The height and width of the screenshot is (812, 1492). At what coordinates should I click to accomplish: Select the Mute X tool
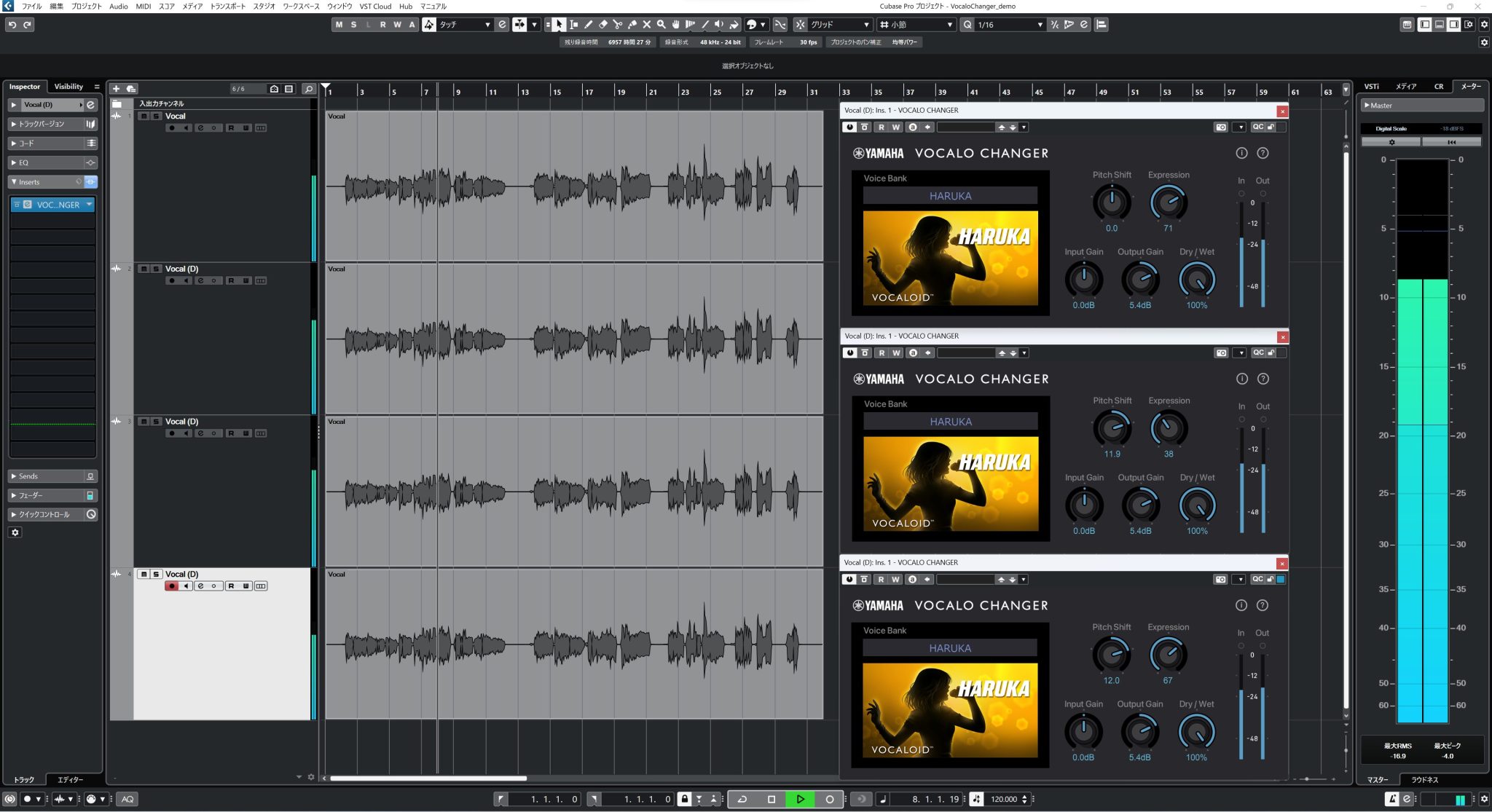pos(646,25)
